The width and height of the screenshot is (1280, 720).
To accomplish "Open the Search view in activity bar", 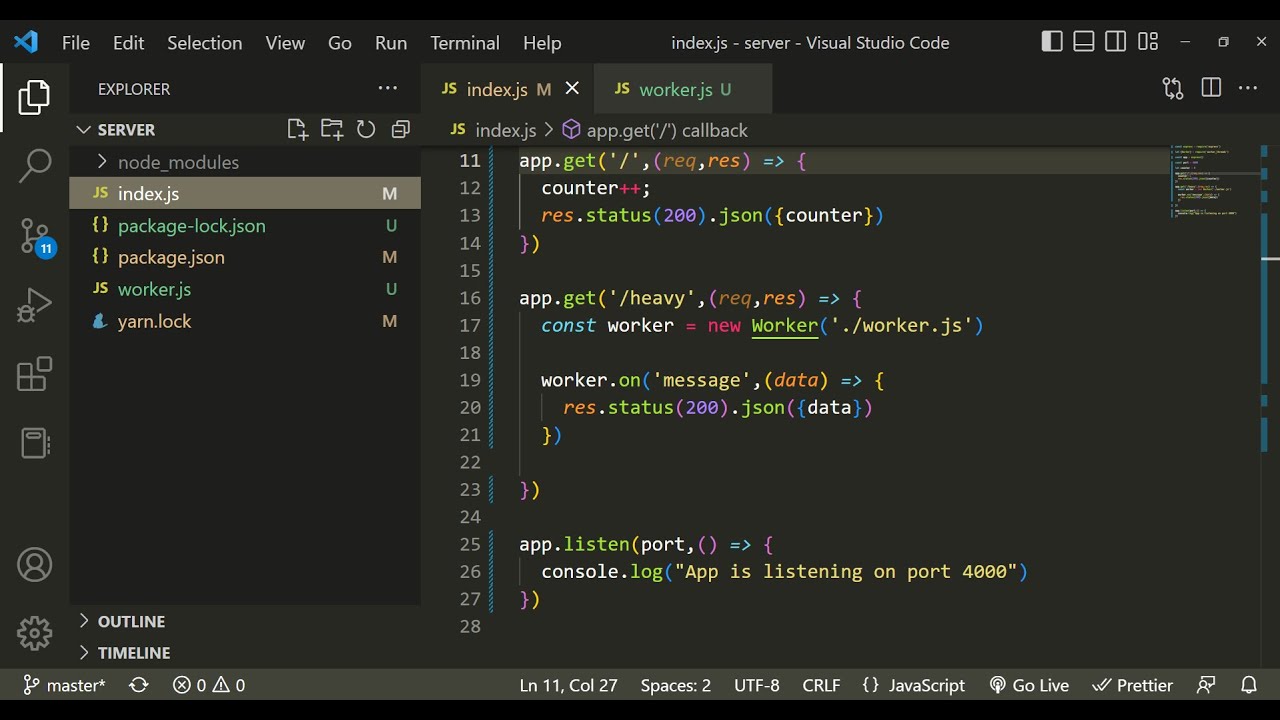I will click(x=35, y=166).
